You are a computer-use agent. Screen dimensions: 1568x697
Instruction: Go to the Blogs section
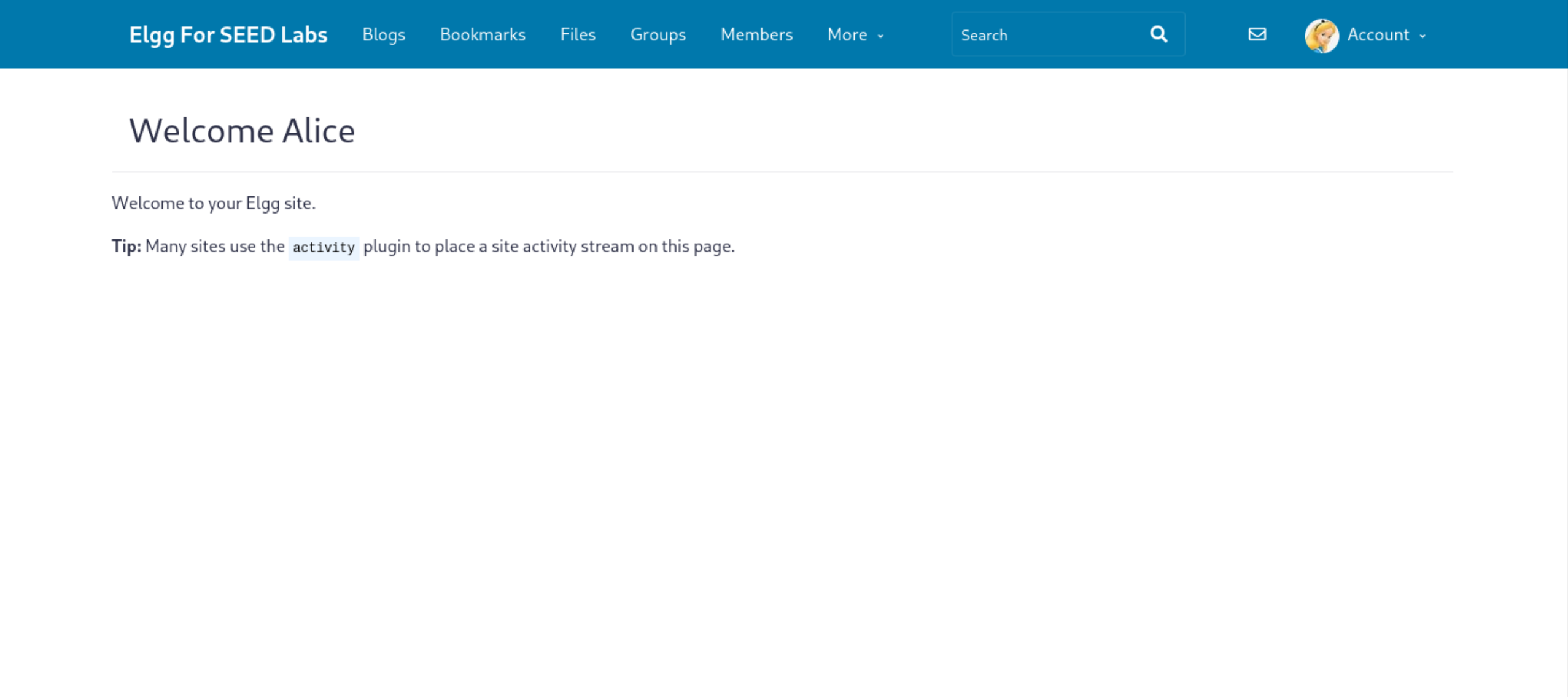coord(383,35)
